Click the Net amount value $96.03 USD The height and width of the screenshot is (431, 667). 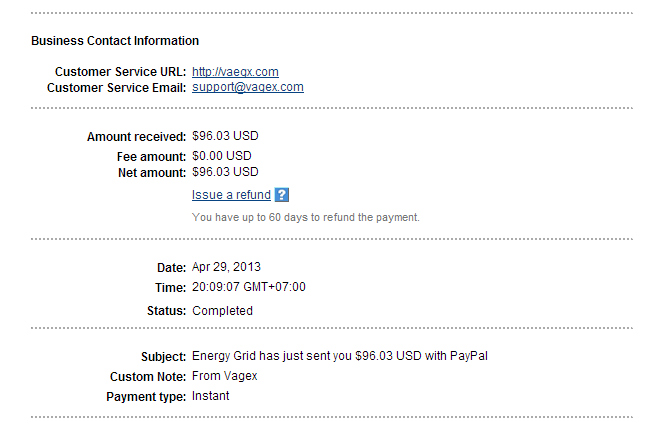pos(225,172)
